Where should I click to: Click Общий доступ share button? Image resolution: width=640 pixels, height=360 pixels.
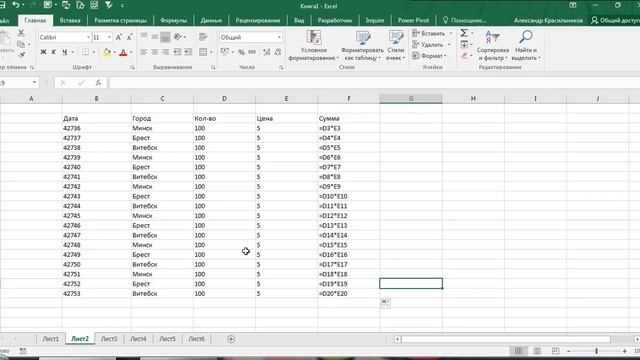tap(615, 20)
